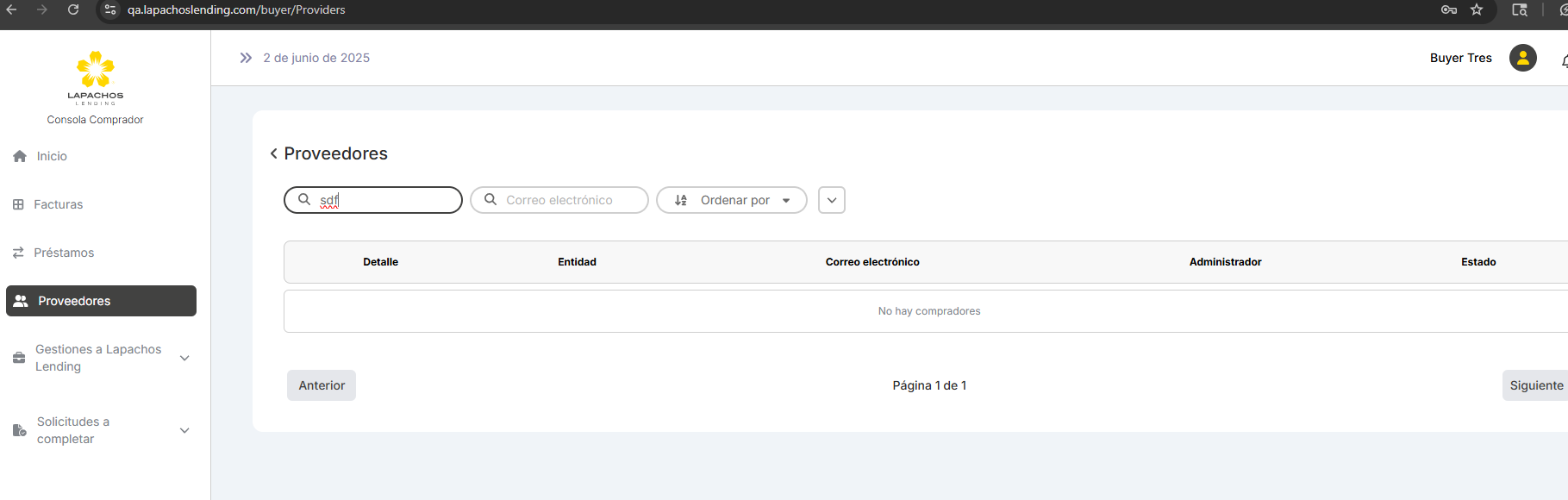Viewport: 1568px width, 500px height.
Task: Focus the Correo electrónico search field
Action: (x=567, y=200)
